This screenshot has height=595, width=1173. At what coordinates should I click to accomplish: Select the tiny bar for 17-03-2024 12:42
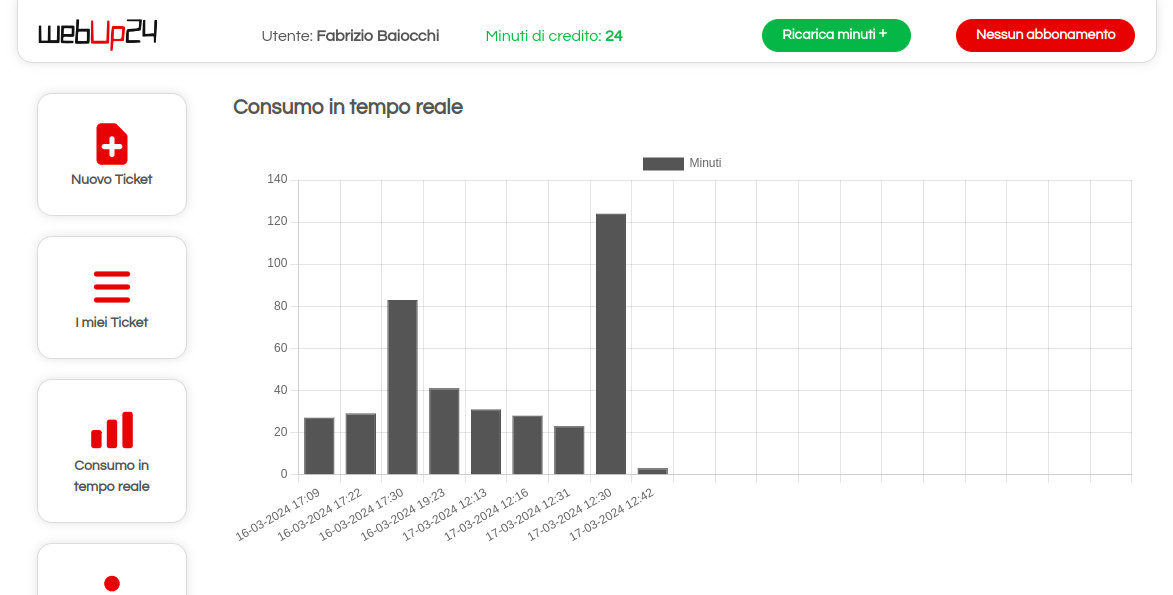point(652,471)
